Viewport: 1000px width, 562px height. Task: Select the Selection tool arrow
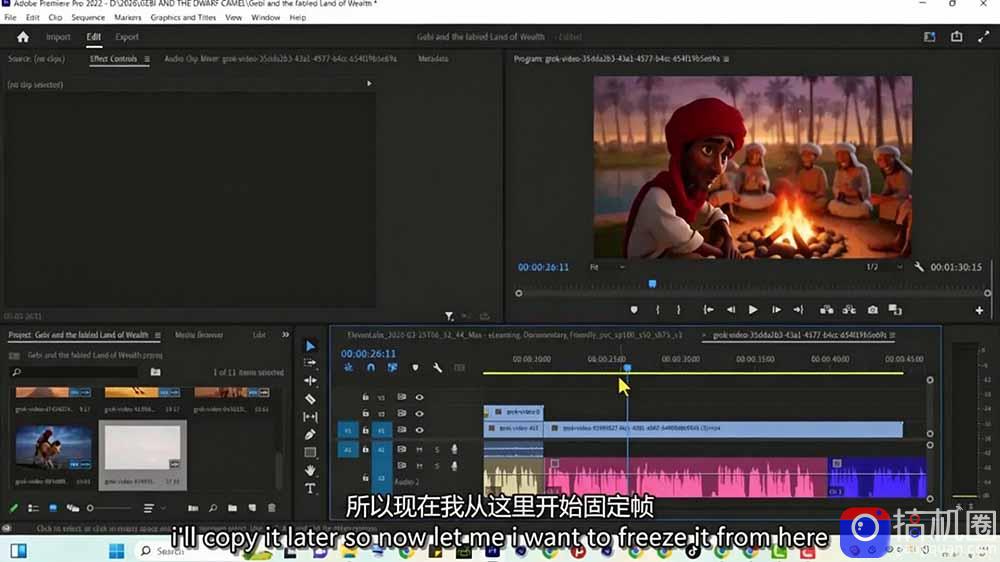(x=310, y=346)
